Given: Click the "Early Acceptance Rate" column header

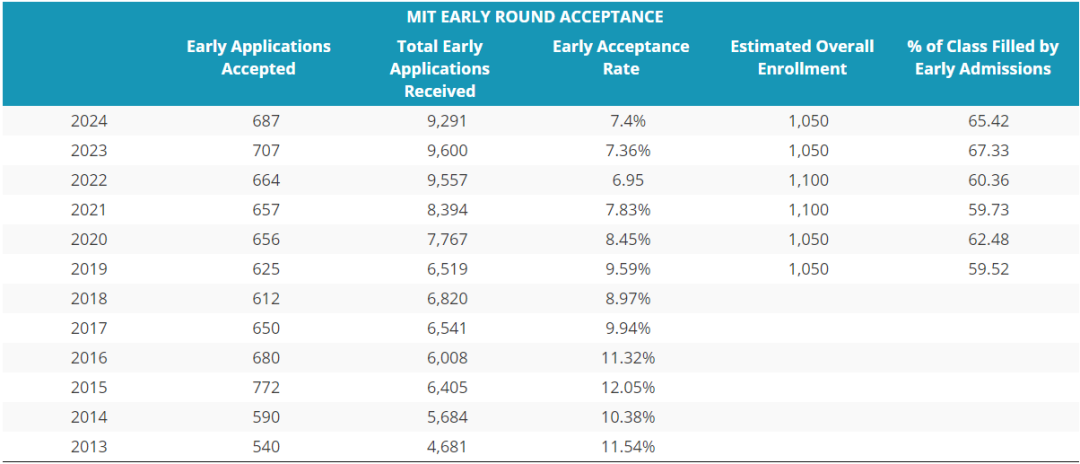Looking at the screenshot, I should point(621,58).
